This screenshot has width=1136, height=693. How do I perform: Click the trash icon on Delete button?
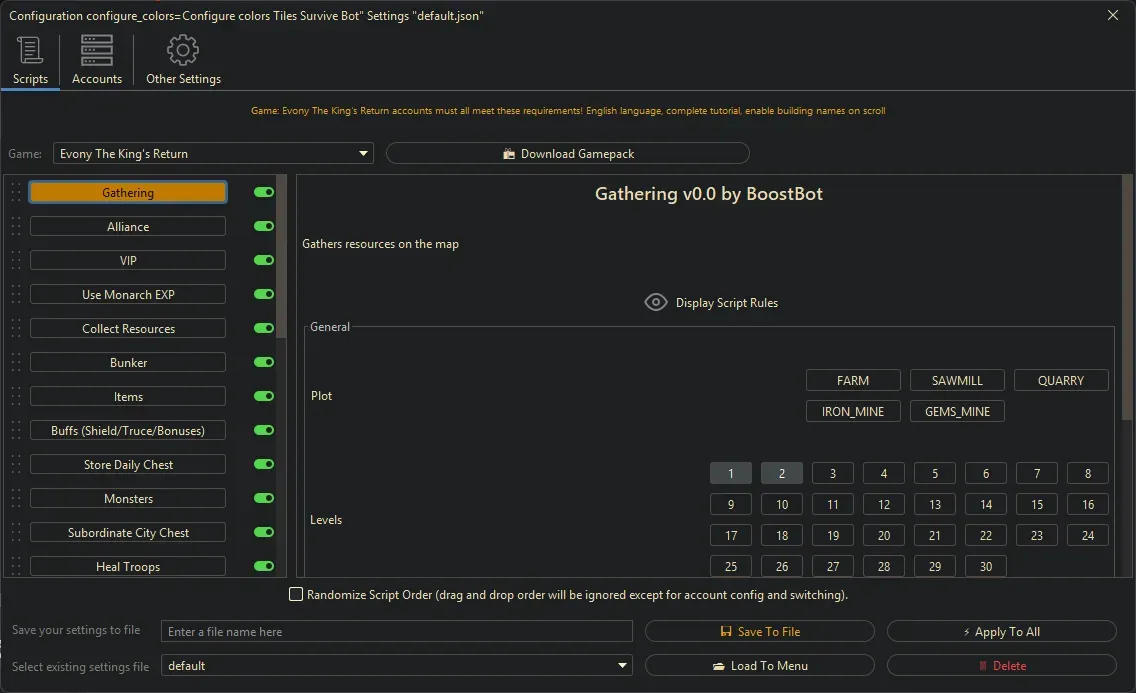[x=986, y=665]
